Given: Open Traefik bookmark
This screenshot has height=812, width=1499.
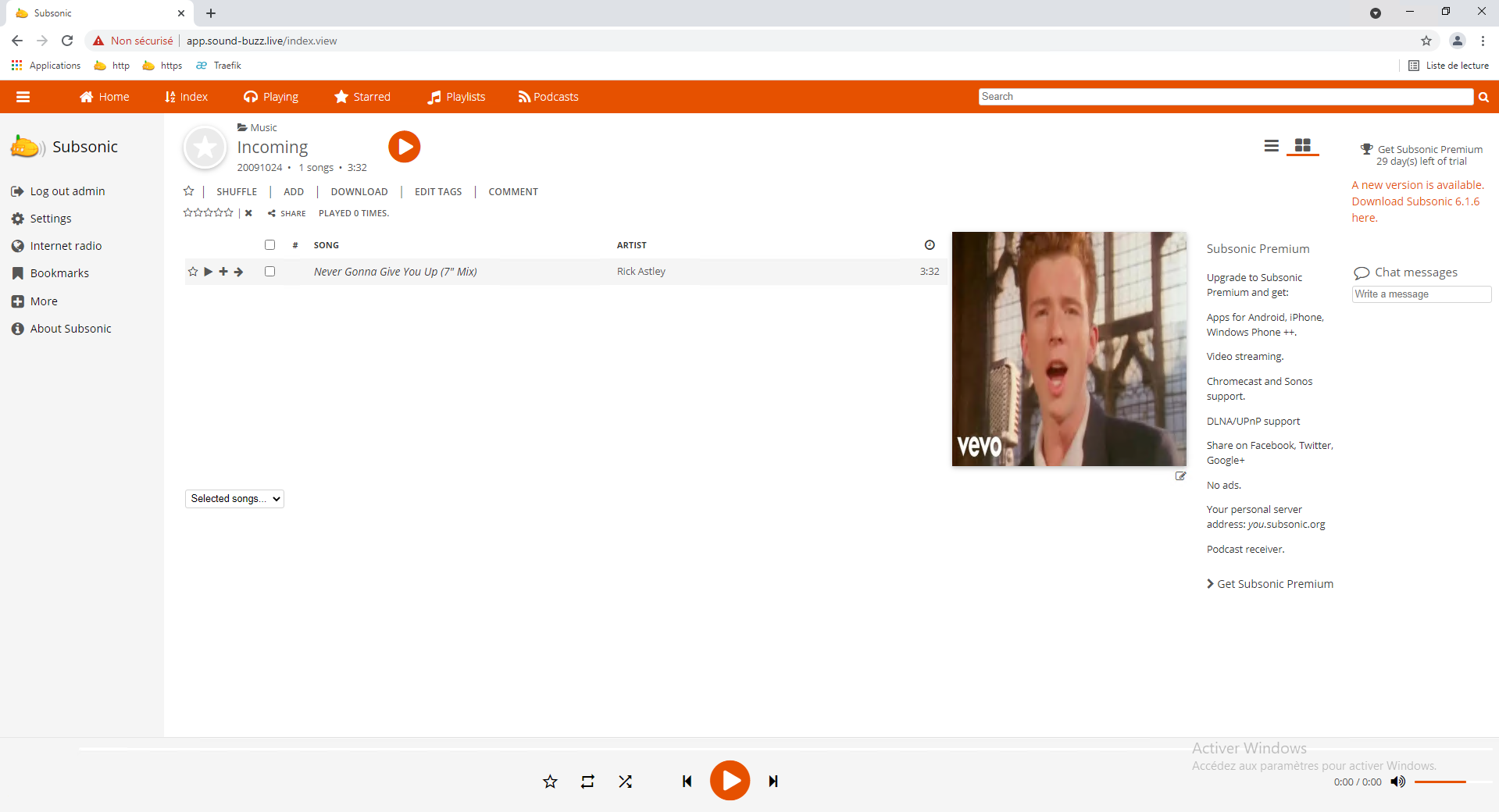Looking at the screenshot, I should (219, 66).
